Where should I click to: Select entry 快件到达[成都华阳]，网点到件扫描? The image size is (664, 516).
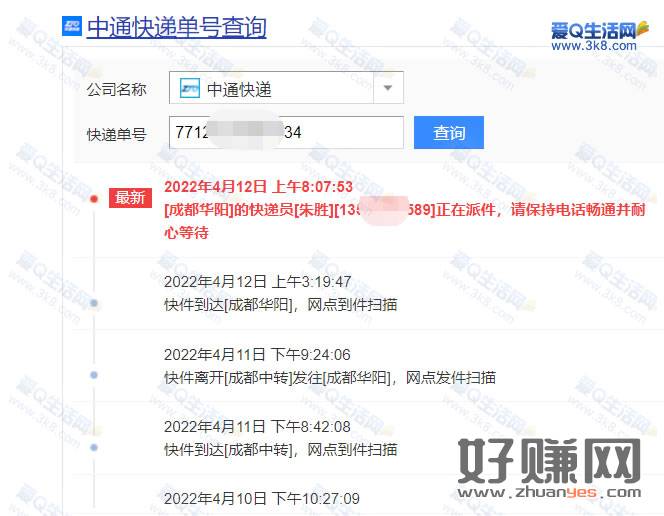tap(280, 304)
